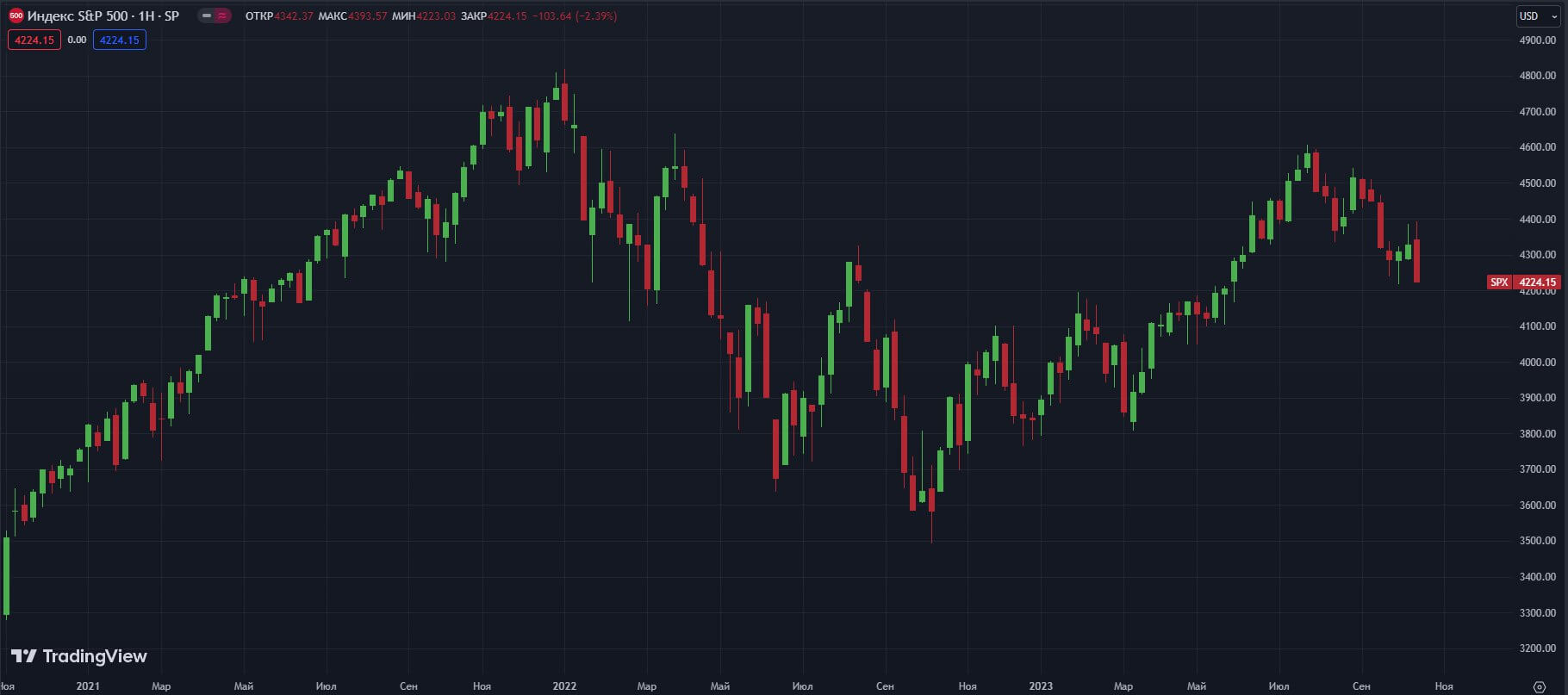Click the 3600.00 price scale label

pyautogui.click(x=1538, y=505)
